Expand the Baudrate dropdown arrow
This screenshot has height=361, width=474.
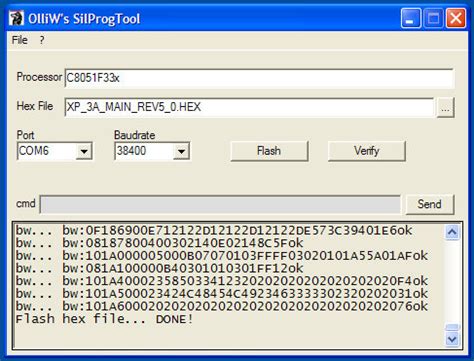click(x=181, y=151)
